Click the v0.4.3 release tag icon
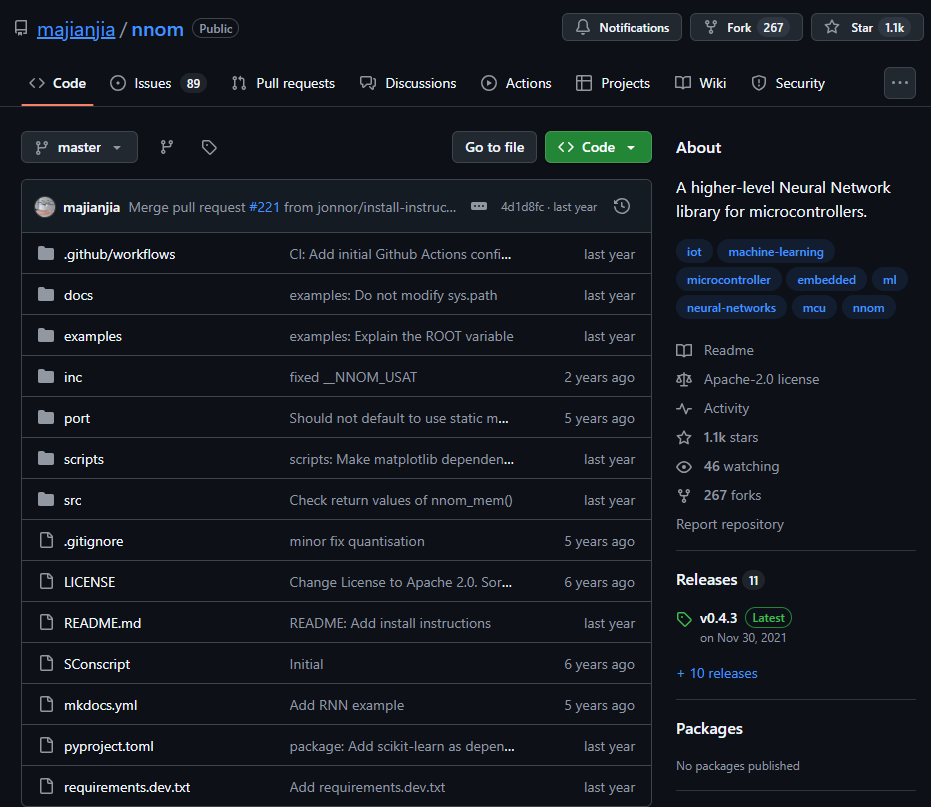931x807 pixels. 684,619
